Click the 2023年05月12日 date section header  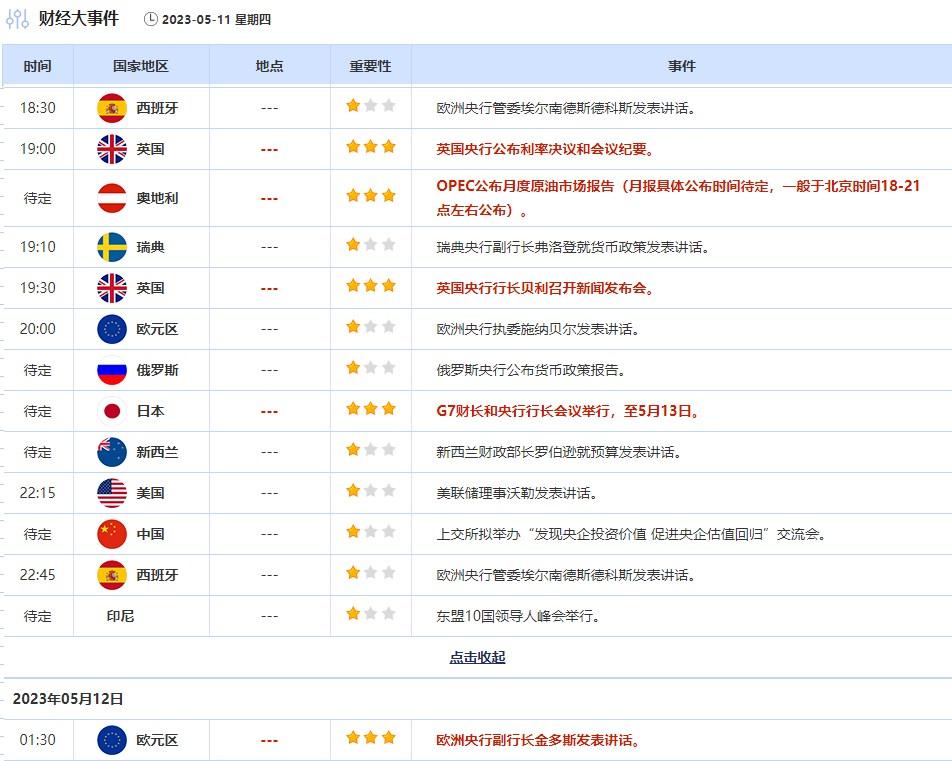pos(68,699)
